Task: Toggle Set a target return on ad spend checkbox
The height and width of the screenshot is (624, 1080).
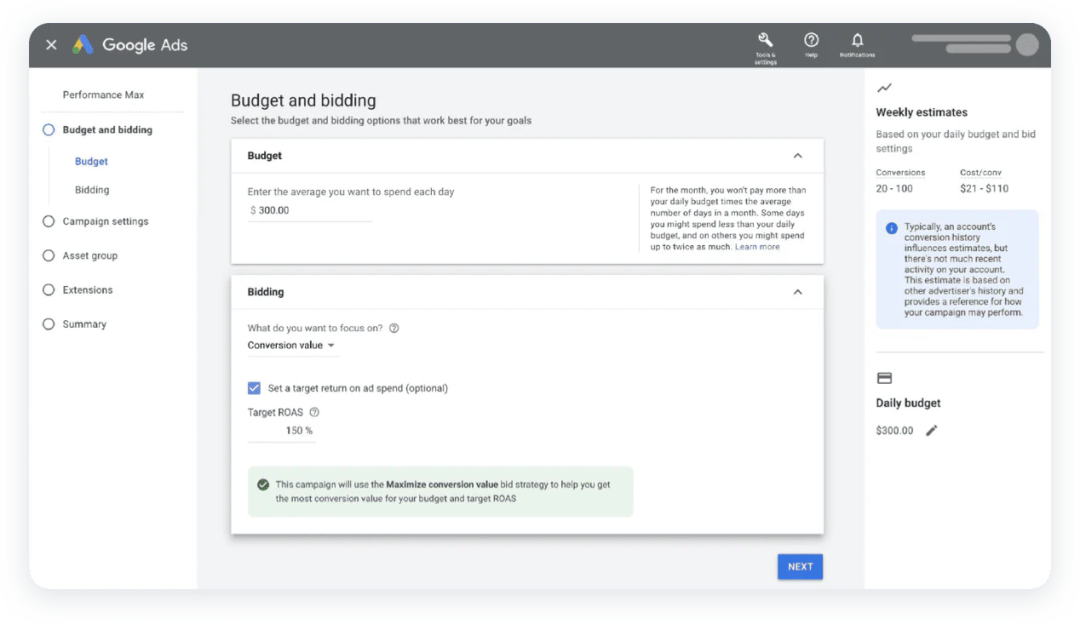Action: (x=254, y=388)
